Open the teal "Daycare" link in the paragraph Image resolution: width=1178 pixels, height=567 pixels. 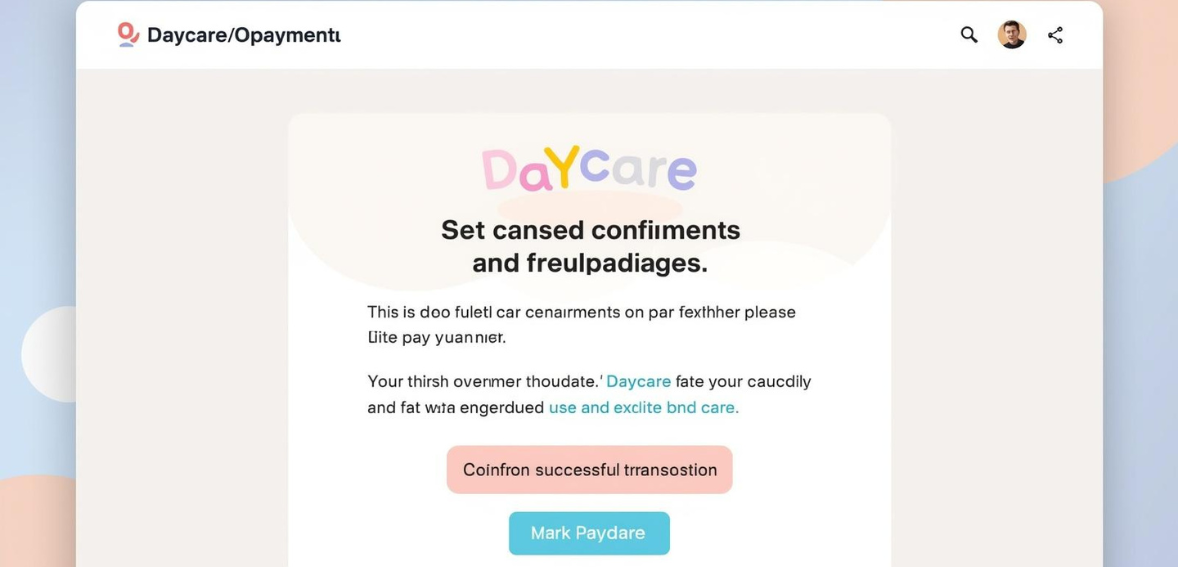(638, 382)
